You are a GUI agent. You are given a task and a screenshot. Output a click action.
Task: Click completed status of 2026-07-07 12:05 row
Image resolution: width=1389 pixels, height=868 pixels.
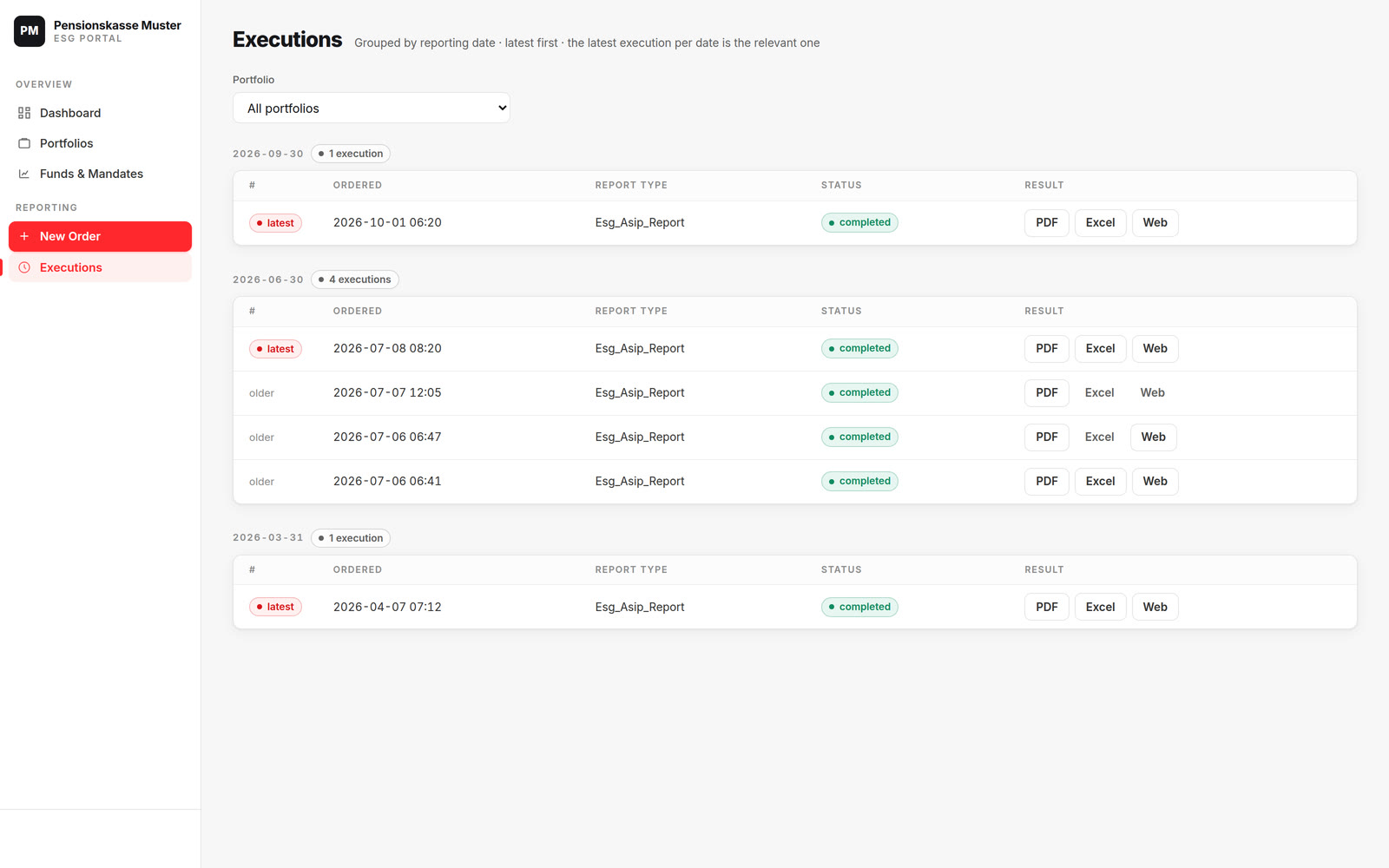(859, 393)
